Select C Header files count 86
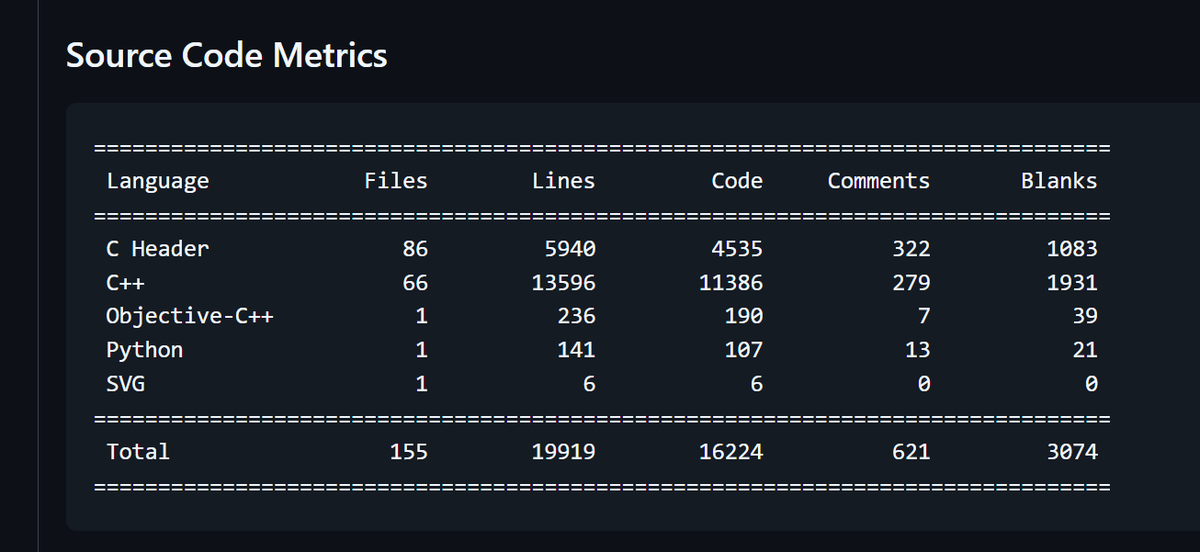The height and width of the screenshot is (552, 1200). [x=415, y=249]
